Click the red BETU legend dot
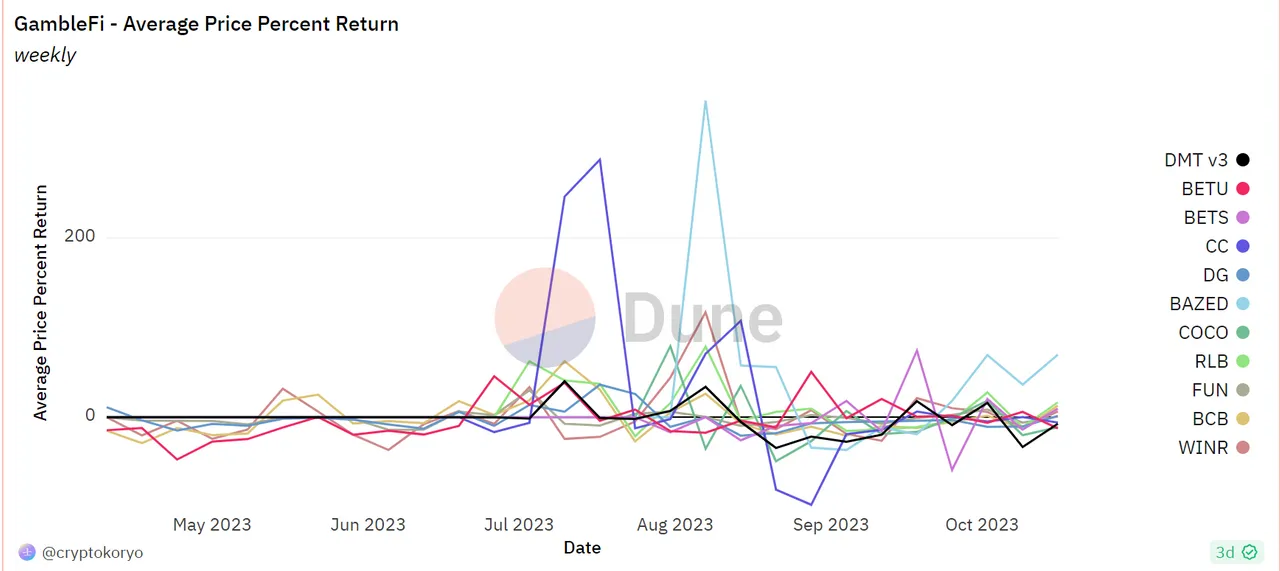Image resolution: width=1280 pixels, height=571 pixels. [x=1243, y=189]
